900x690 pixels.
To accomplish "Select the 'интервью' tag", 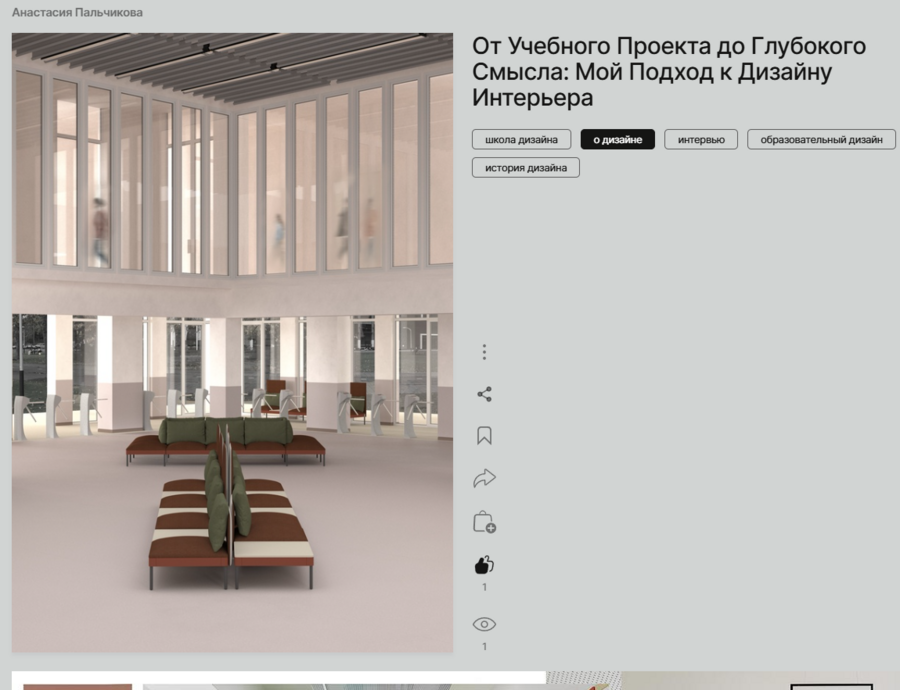I will [x=701, y=139].
